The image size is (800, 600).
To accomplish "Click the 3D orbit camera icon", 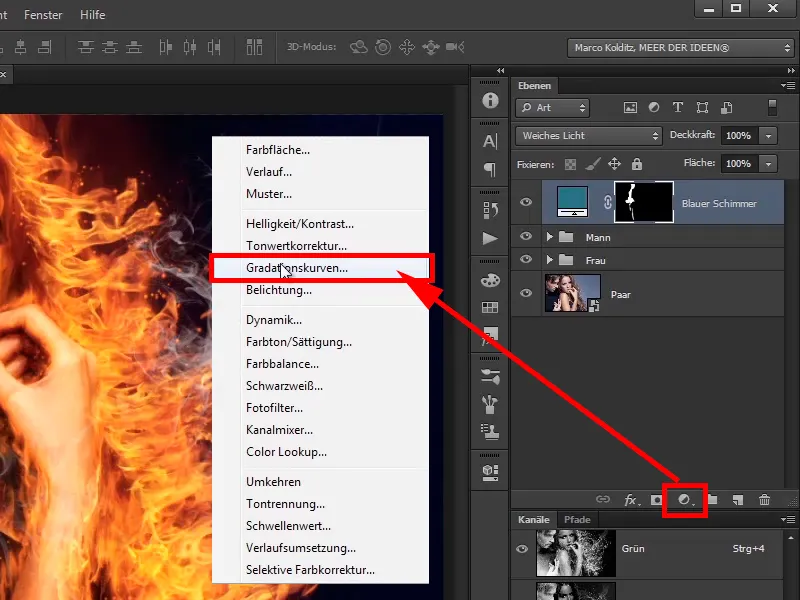I will click(359, 47).
